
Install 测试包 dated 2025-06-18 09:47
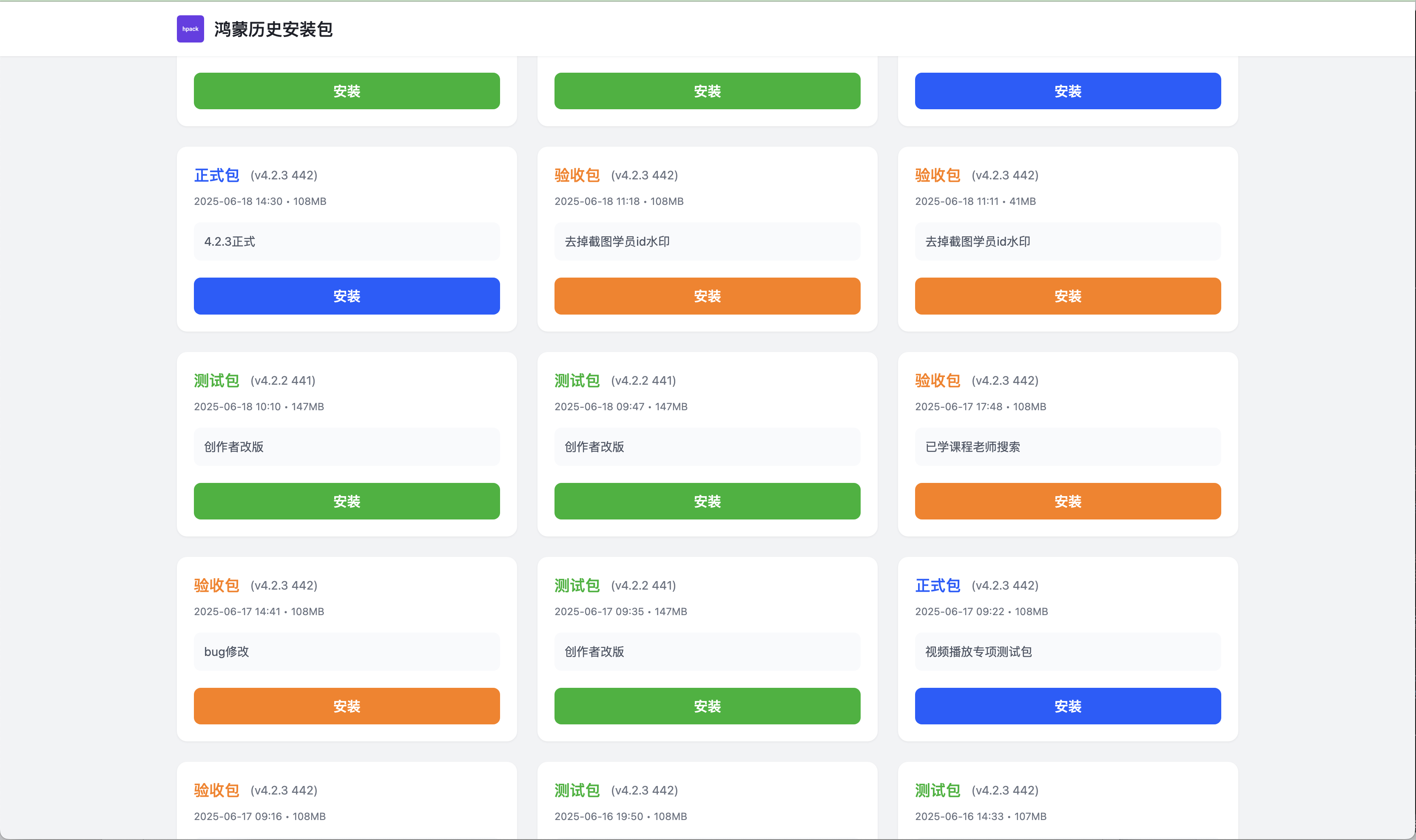pyautogui.click(x=707, y=501)
